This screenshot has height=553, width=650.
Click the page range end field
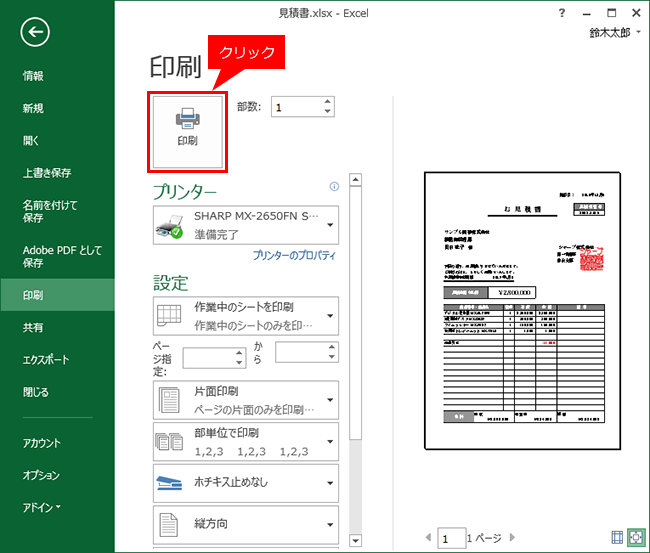[x=301, y=352]
